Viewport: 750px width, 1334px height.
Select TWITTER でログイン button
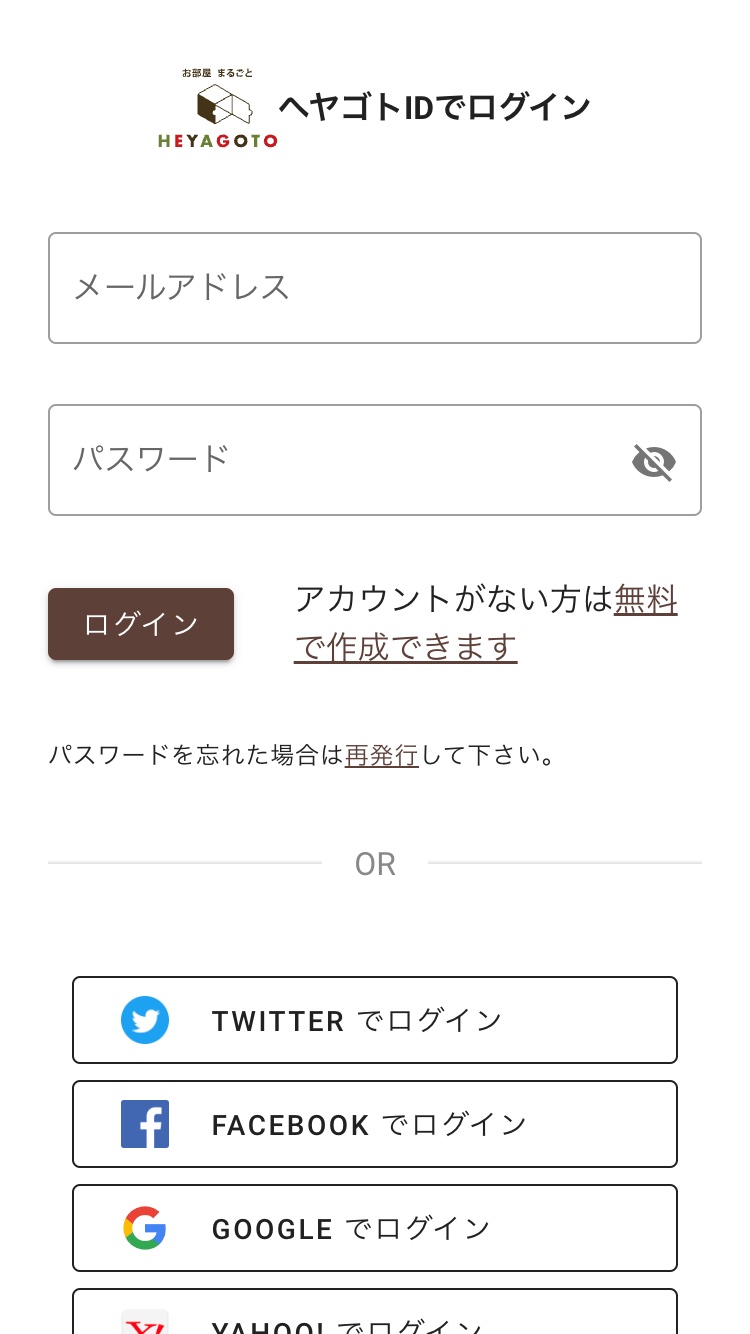(x=375, y=1020)
